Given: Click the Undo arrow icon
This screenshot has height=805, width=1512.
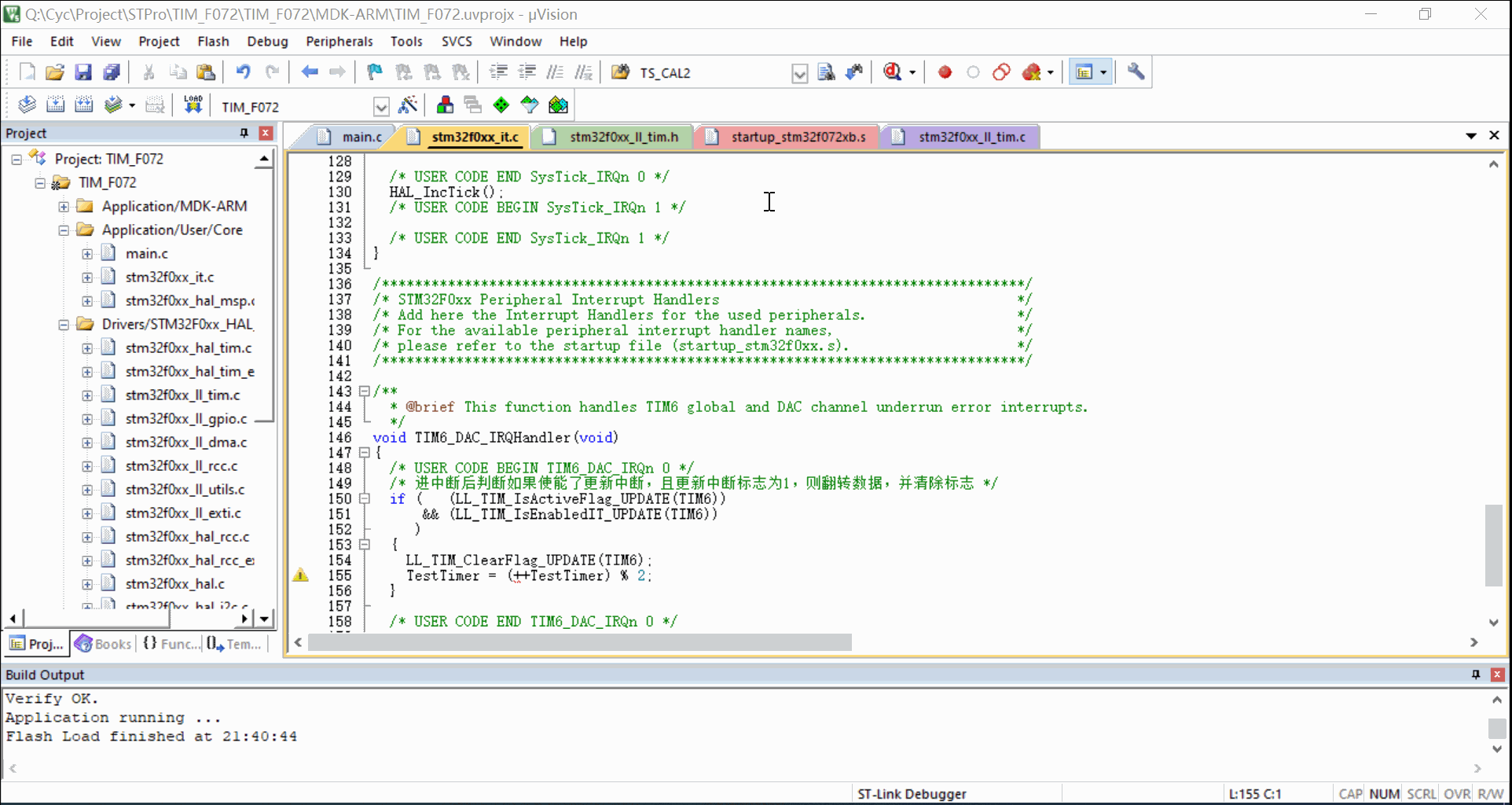Looking at the screenshot, I should [243, 72].
